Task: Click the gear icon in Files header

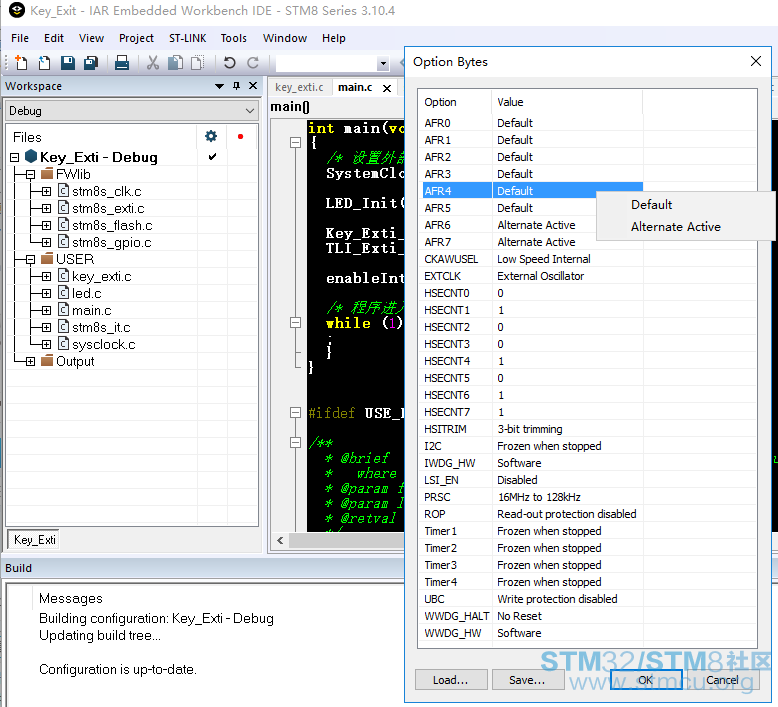Action: (211, 136)
